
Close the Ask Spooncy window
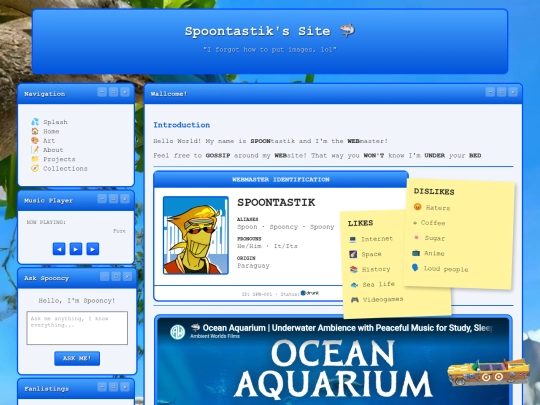[x=127, y=276]
